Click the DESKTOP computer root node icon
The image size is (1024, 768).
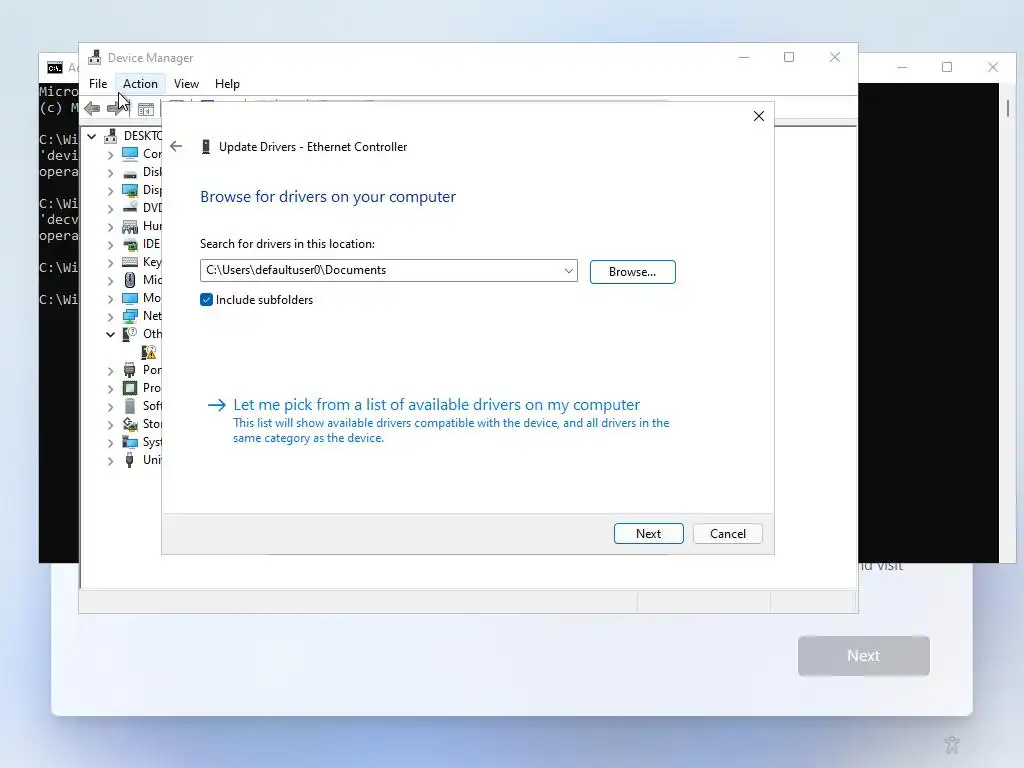tap(111, 136)
